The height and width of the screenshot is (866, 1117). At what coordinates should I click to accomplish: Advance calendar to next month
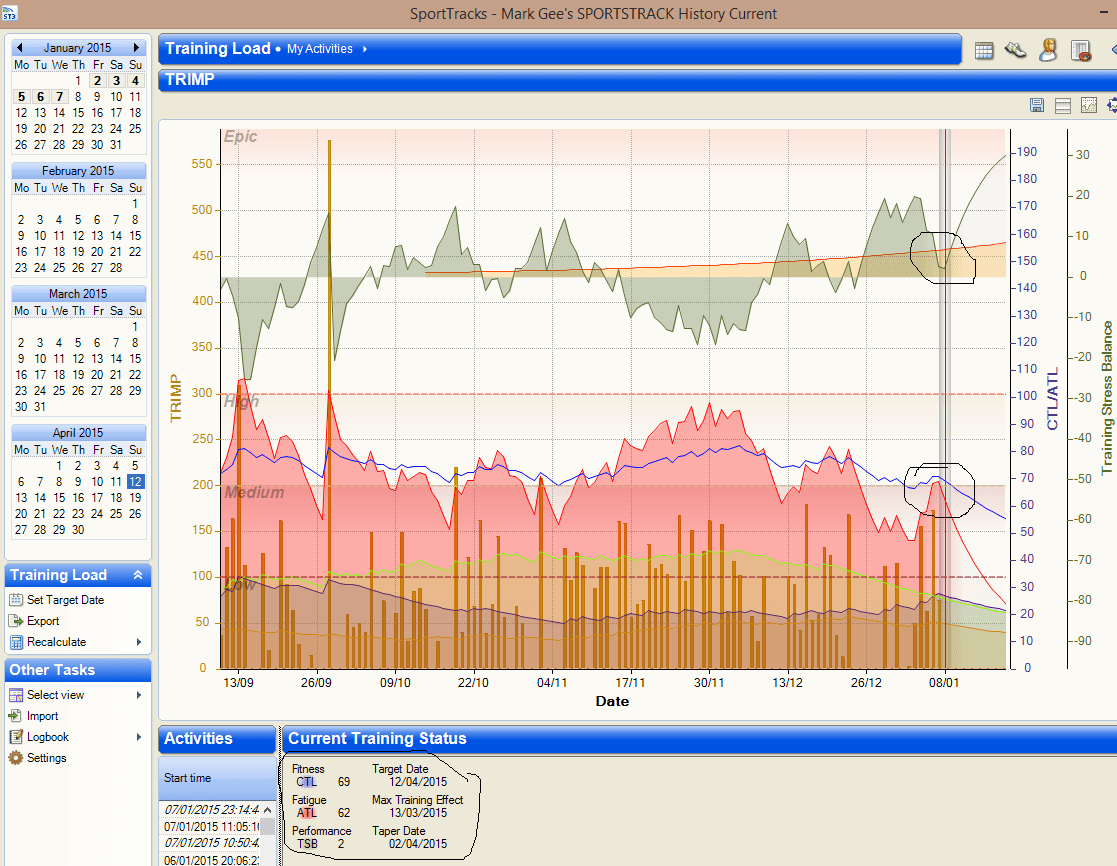[x=137, y=48]
